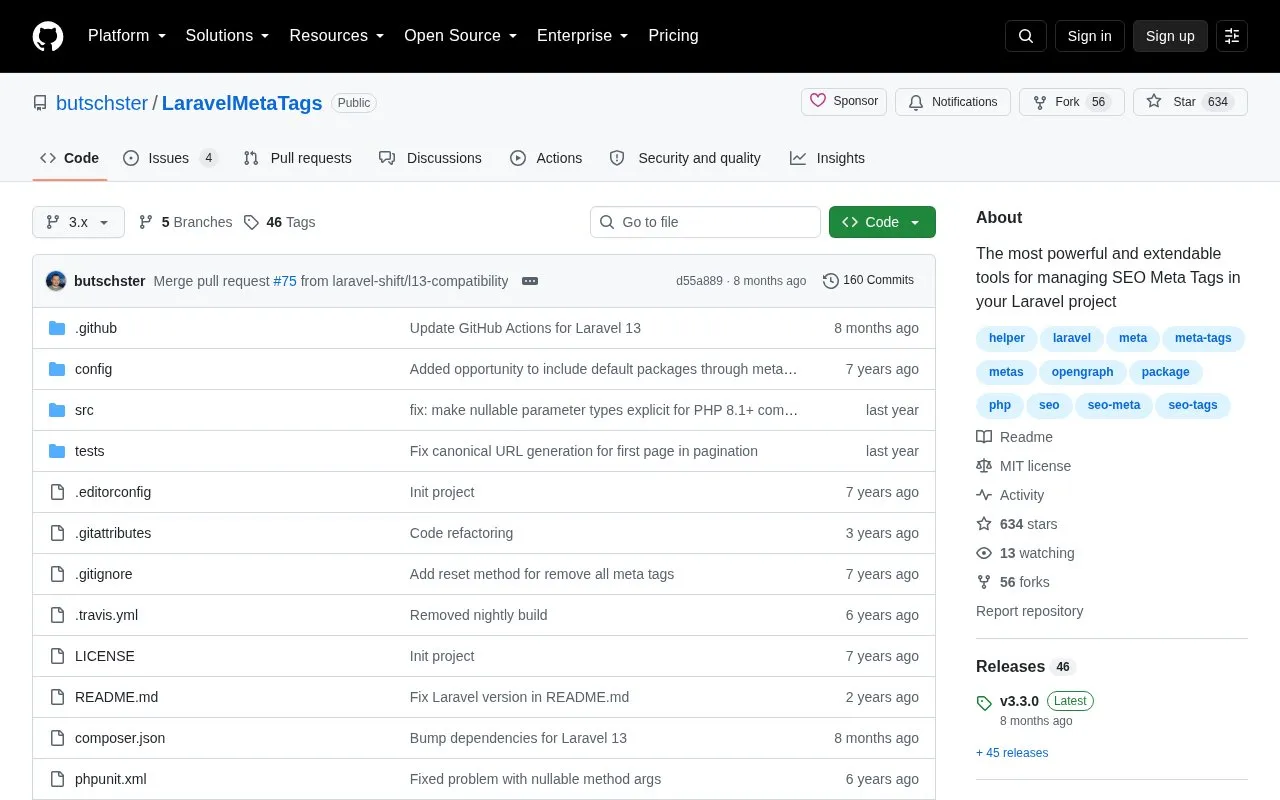1280x800 pixels.
Task: Switch to the Pull requests tab
Action: (x=297, y=158)
